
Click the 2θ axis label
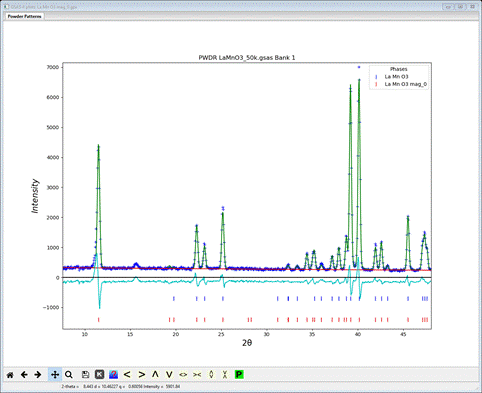(x=247, y=343)
